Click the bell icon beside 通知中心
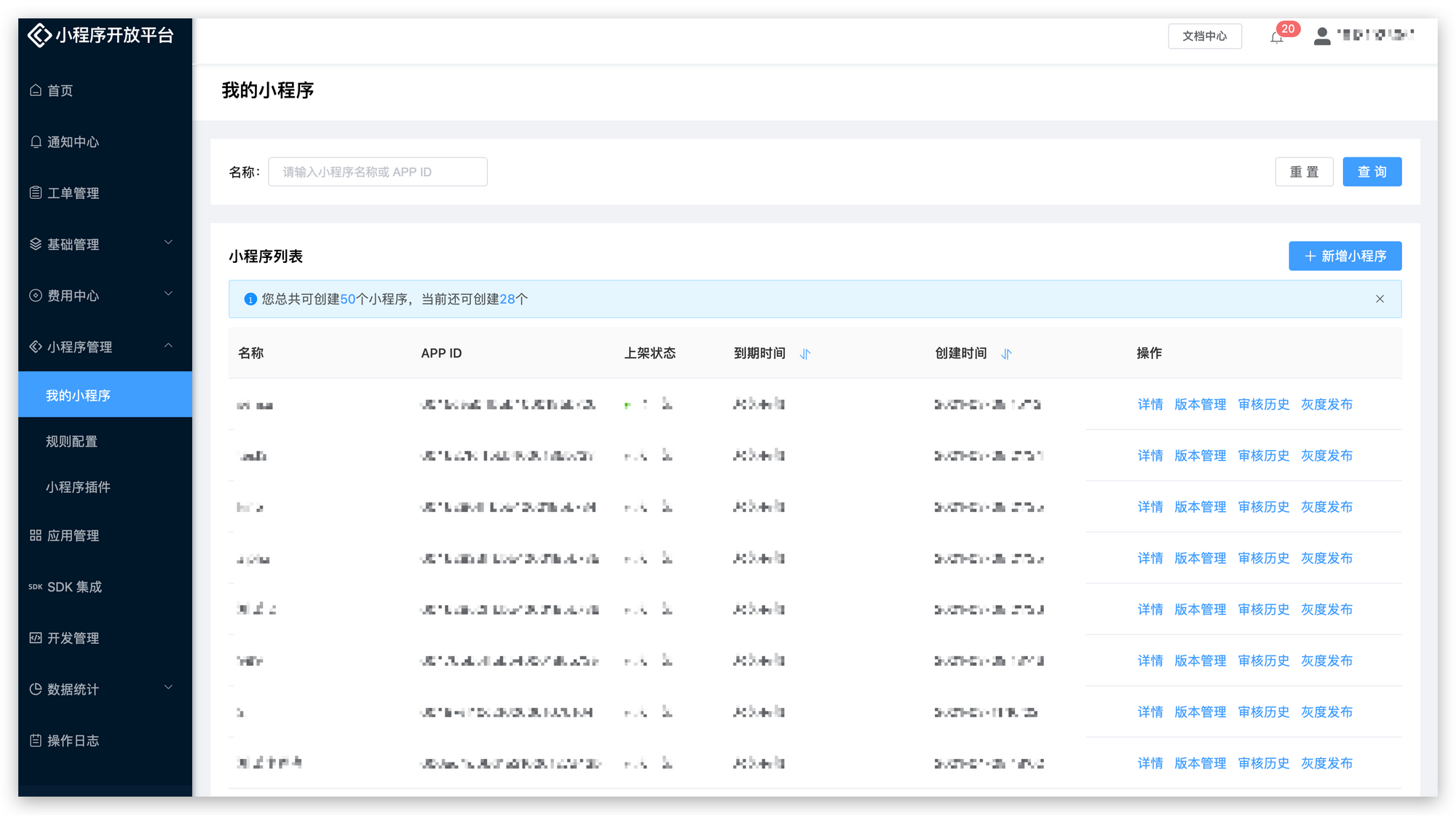1456x815 pixels. pos(36,142)
